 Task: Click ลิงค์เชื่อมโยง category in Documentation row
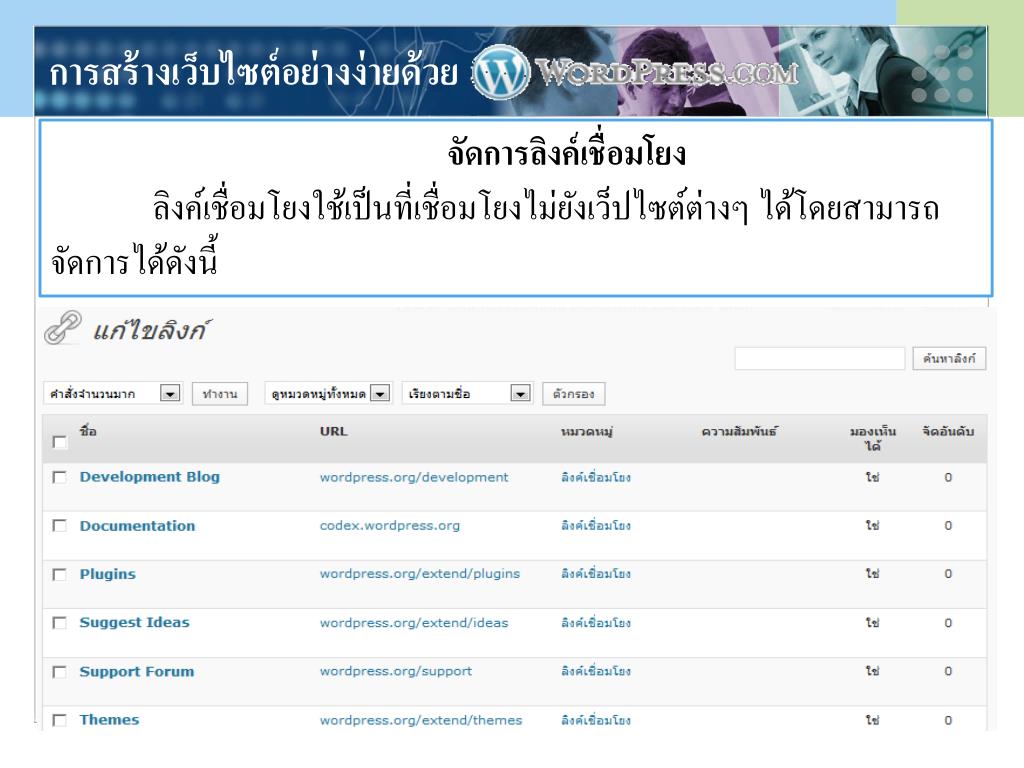(x=596, y=526)
